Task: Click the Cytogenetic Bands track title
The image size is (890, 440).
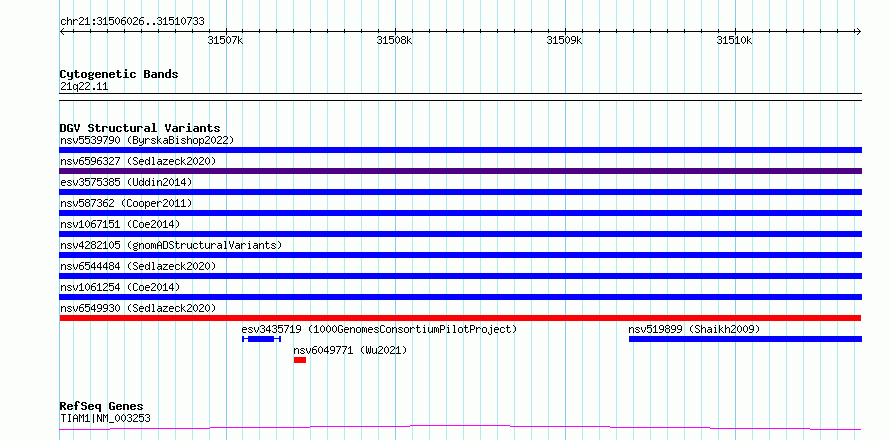Action: pyautogui.click(x=119, y=74)
